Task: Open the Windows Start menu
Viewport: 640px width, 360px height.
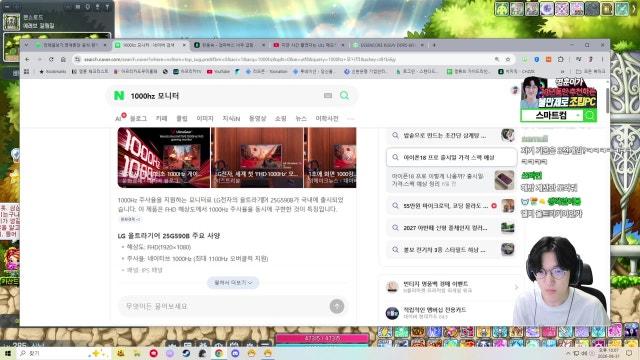Action: pyautogui.click(x=7, y=353)
